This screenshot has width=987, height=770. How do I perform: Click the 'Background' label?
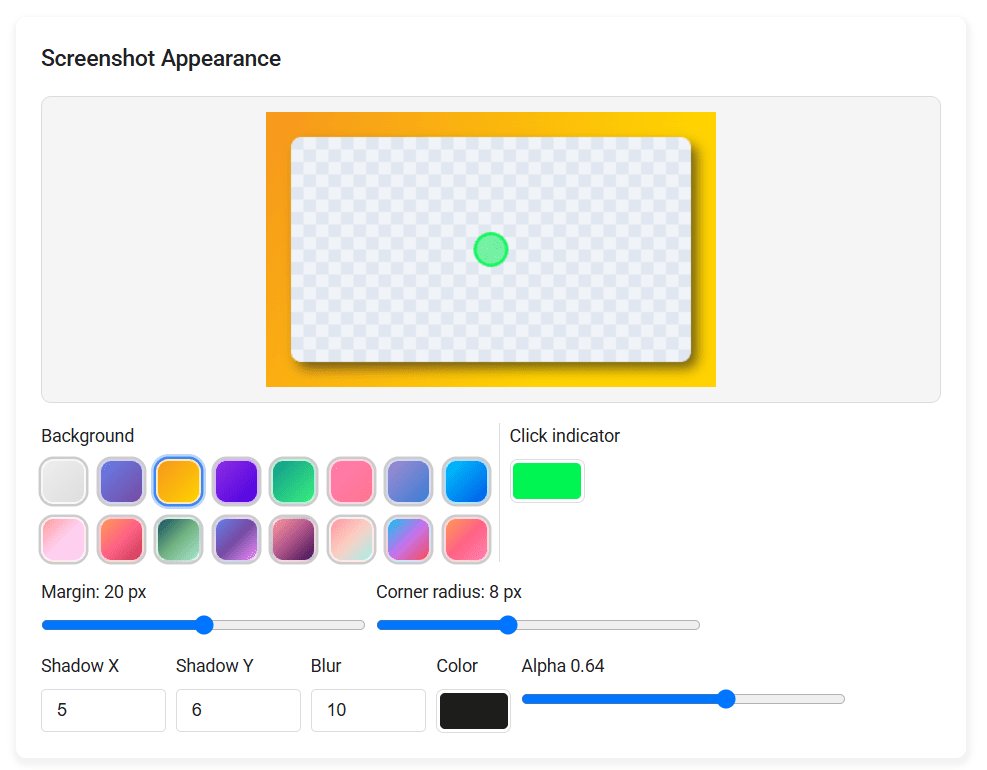tap(87, 436)
